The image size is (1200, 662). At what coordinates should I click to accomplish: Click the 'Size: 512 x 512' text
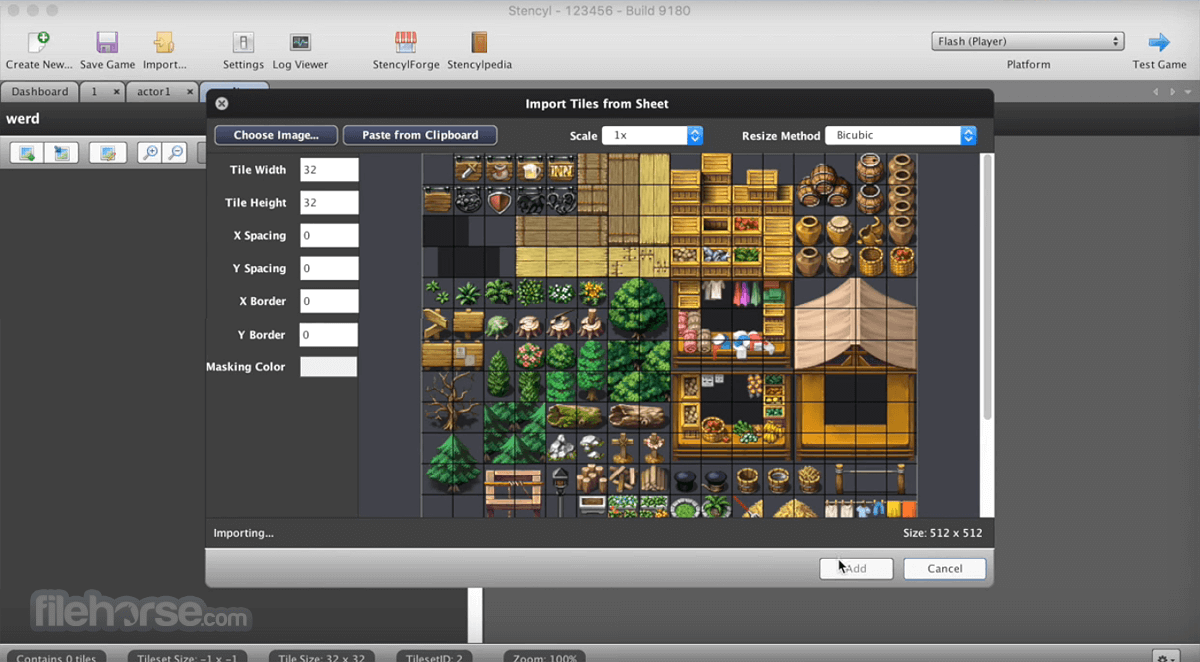pos(942,533)
